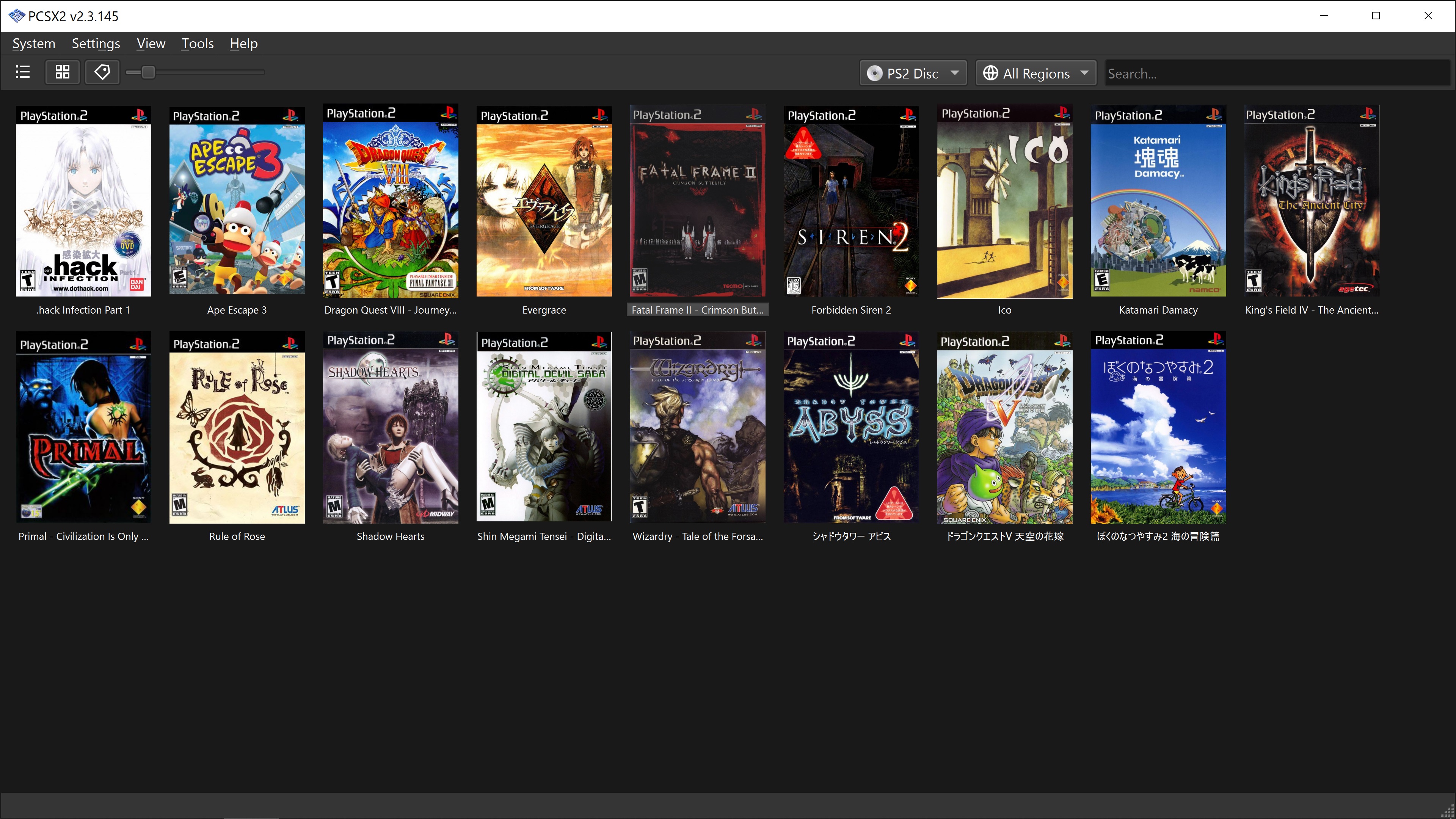
Task: Select the King's Field IV cover
Action: 1312,201
